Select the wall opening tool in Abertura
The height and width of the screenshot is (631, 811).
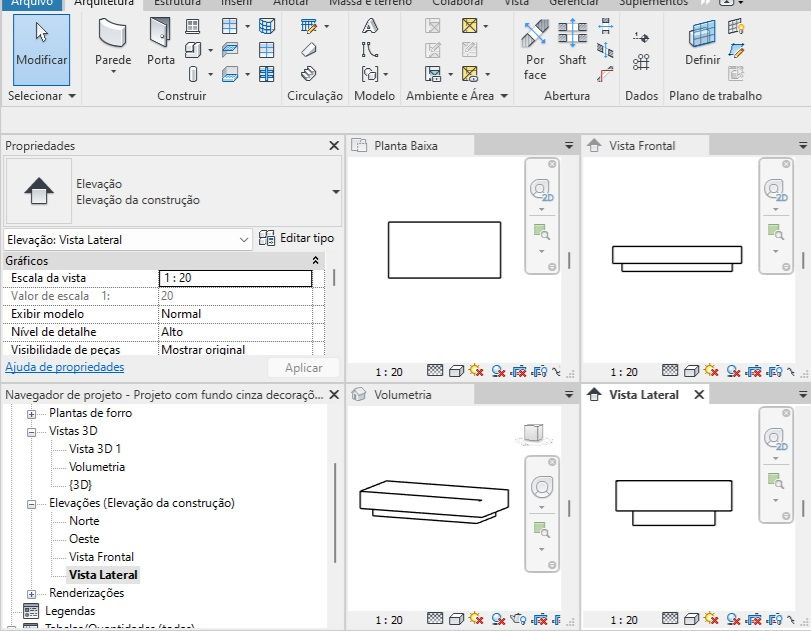pyautogui.click(x=605, y=26)
